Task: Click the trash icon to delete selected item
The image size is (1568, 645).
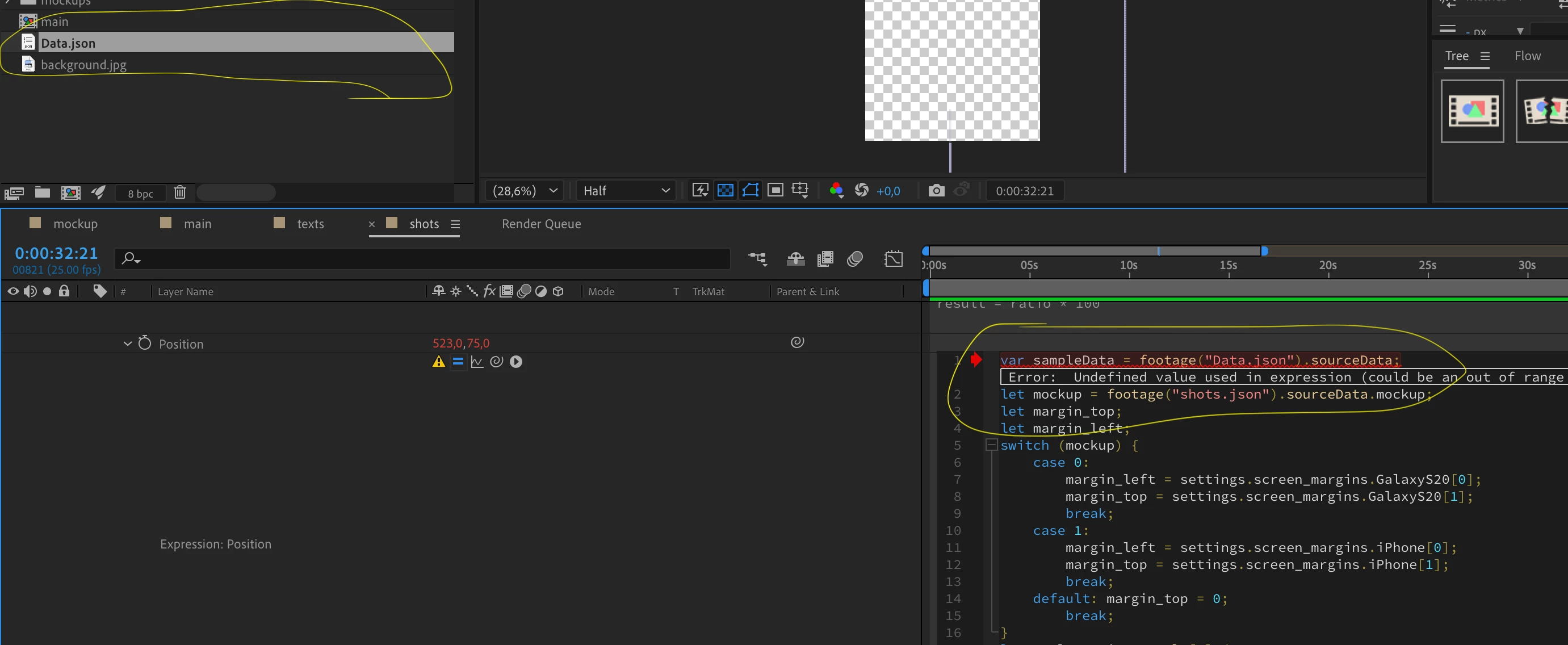Action: [179, 192]
